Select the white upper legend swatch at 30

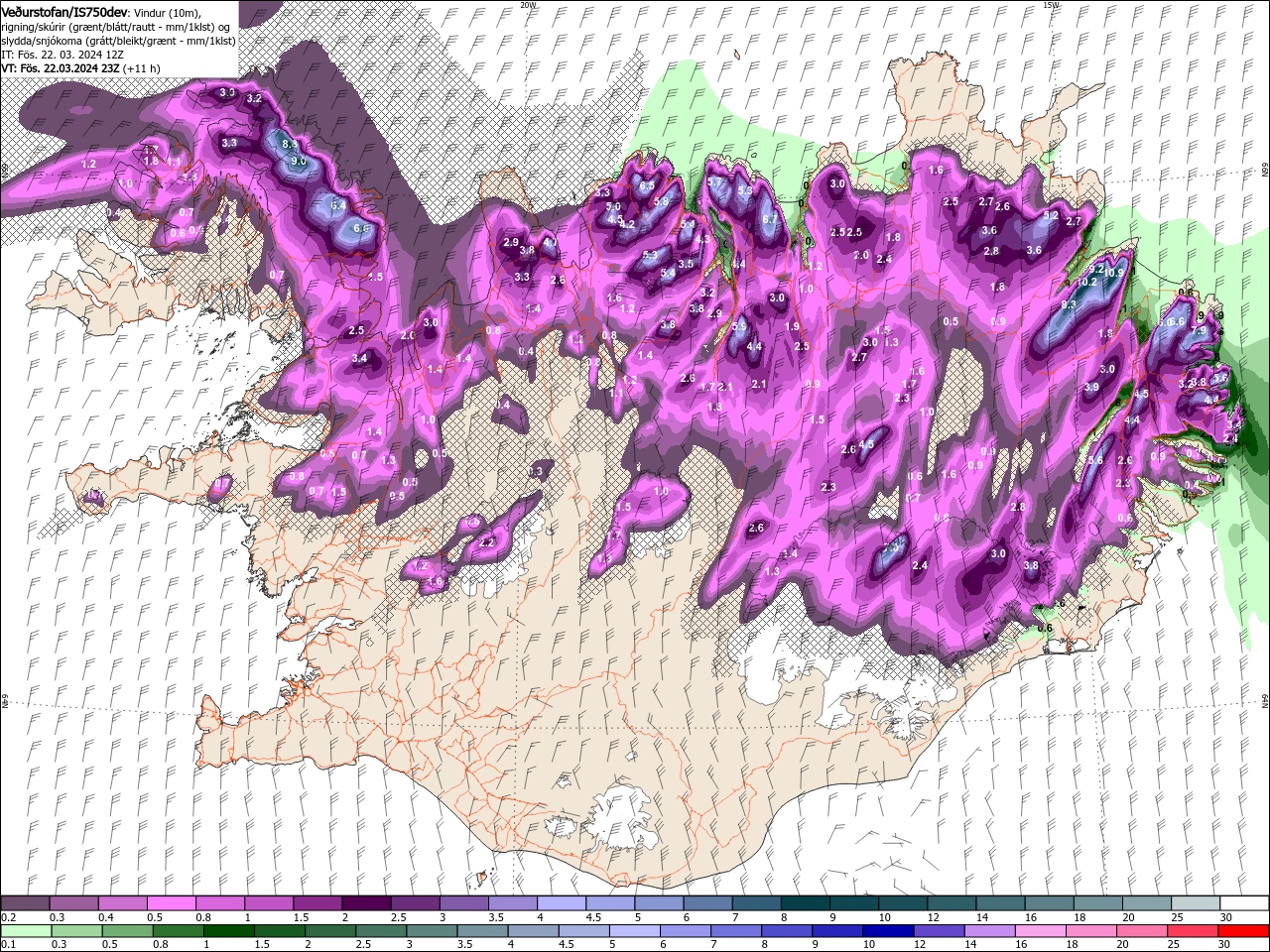(1244, 903)
